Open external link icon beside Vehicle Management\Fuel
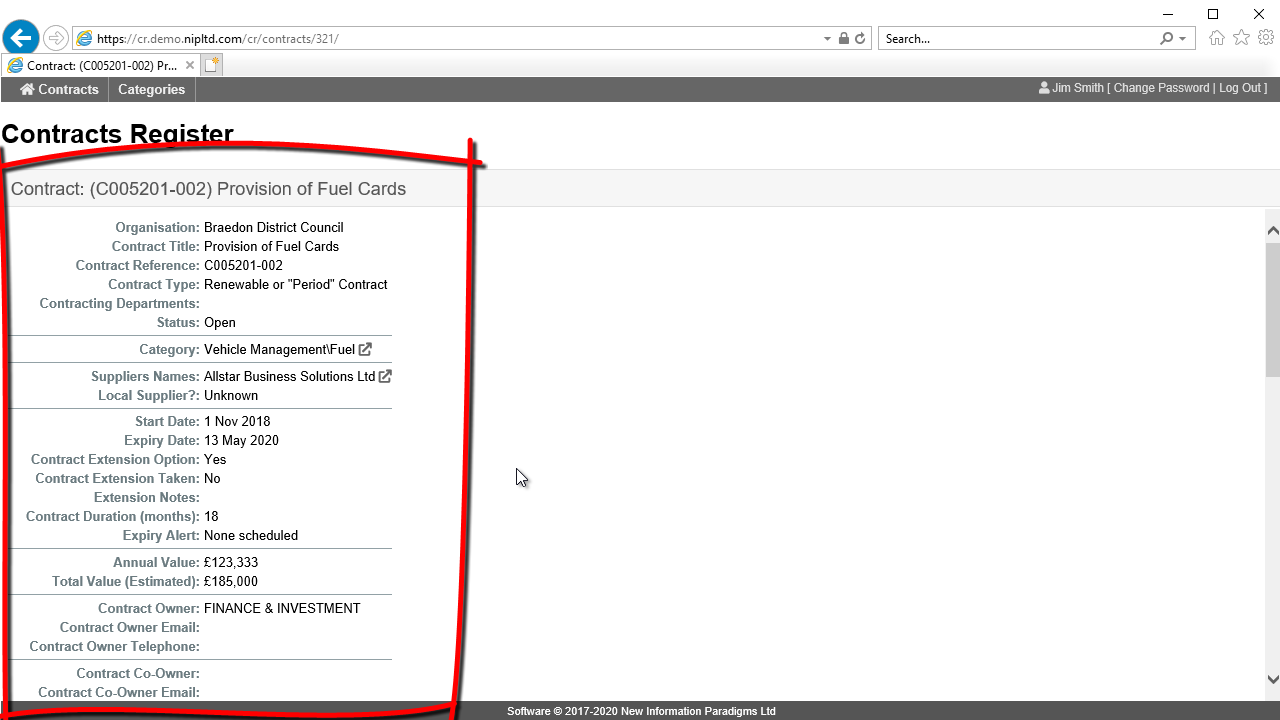Screen dimensions: 1280x720 [366, 350]
